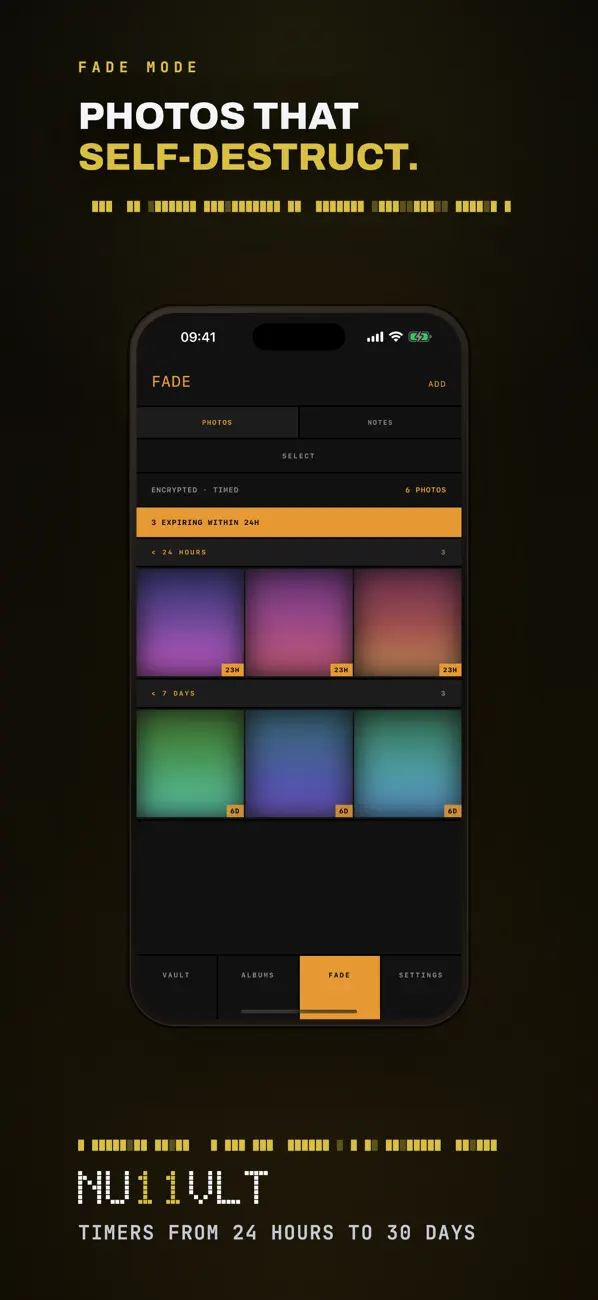Click the 'FADE MODE' heading
Screen dimensions: 598x1300
point(138,67)
